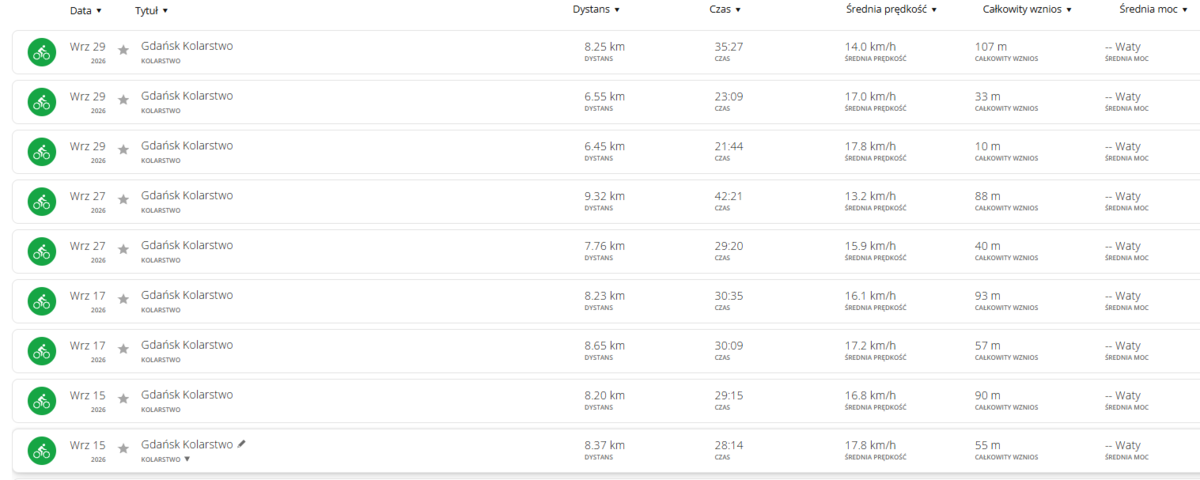The image size is (1200, 480).
Task: Sort by the Czas column header
Action: point(724,9)
